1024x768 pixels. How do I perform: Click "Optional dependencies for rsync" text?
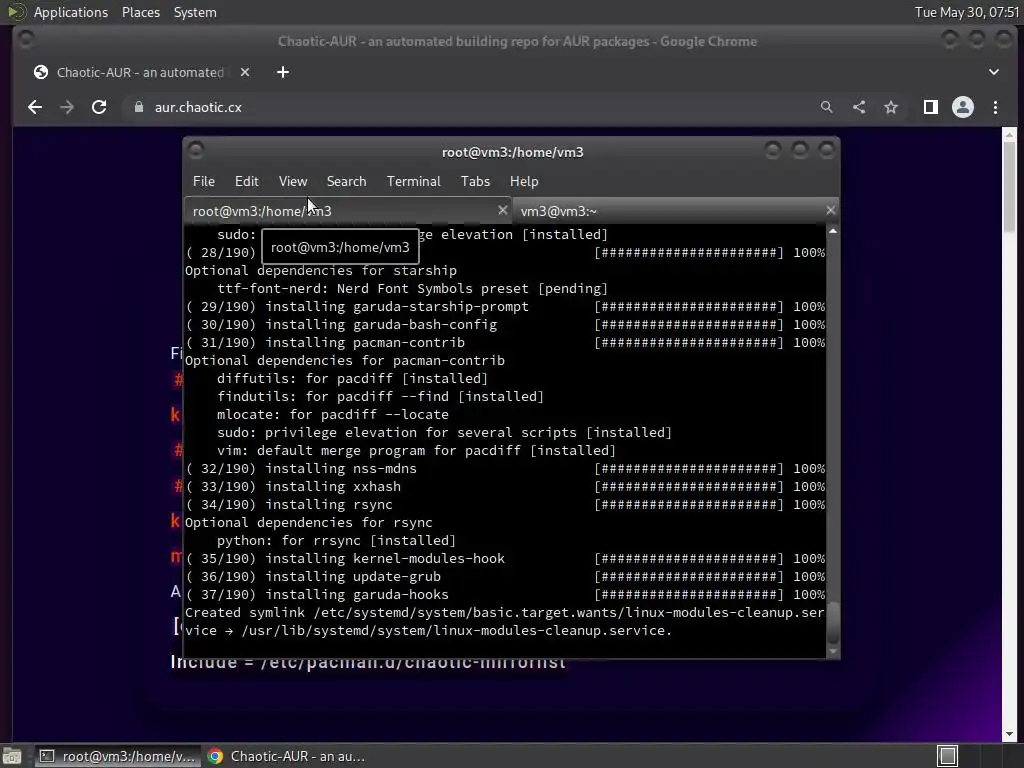pyautogui.click(x=308, y=523)
